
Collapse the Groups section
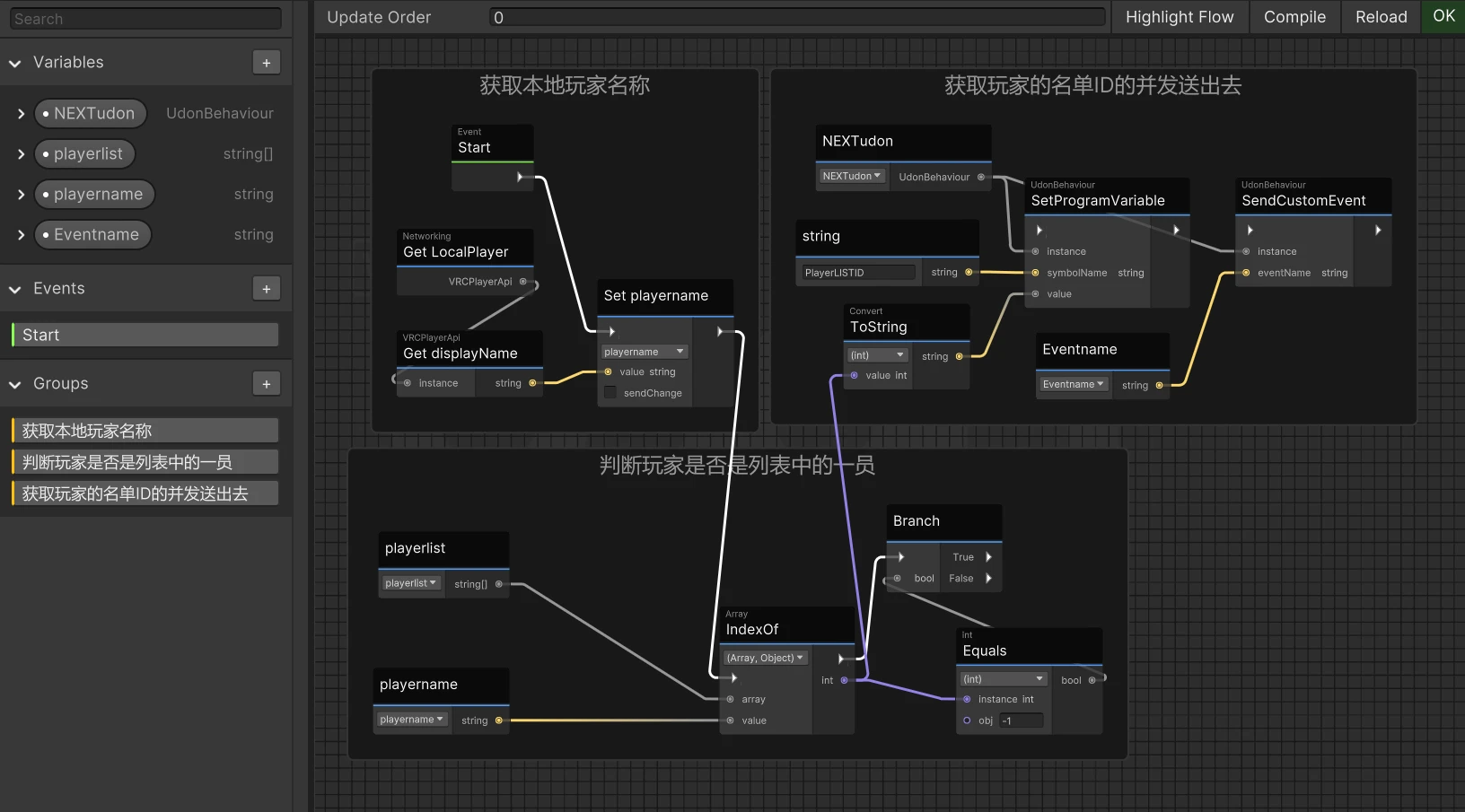(15, 385)
